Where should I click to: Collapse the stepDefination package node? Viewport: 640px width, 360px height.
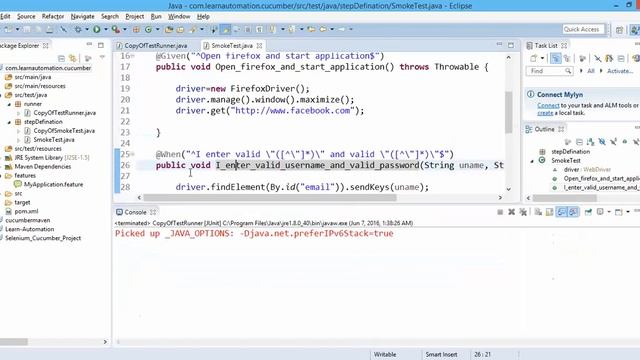(9, 122)
